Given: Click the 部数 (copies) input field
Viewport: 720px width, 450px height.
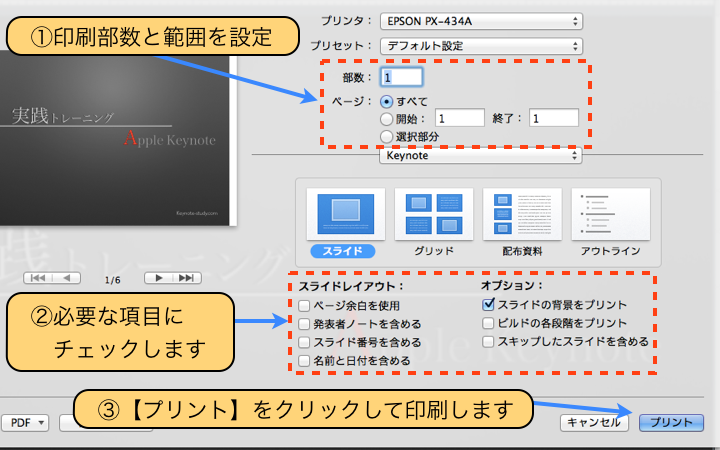Looking at the screenshot, I should tap(401, 77).
